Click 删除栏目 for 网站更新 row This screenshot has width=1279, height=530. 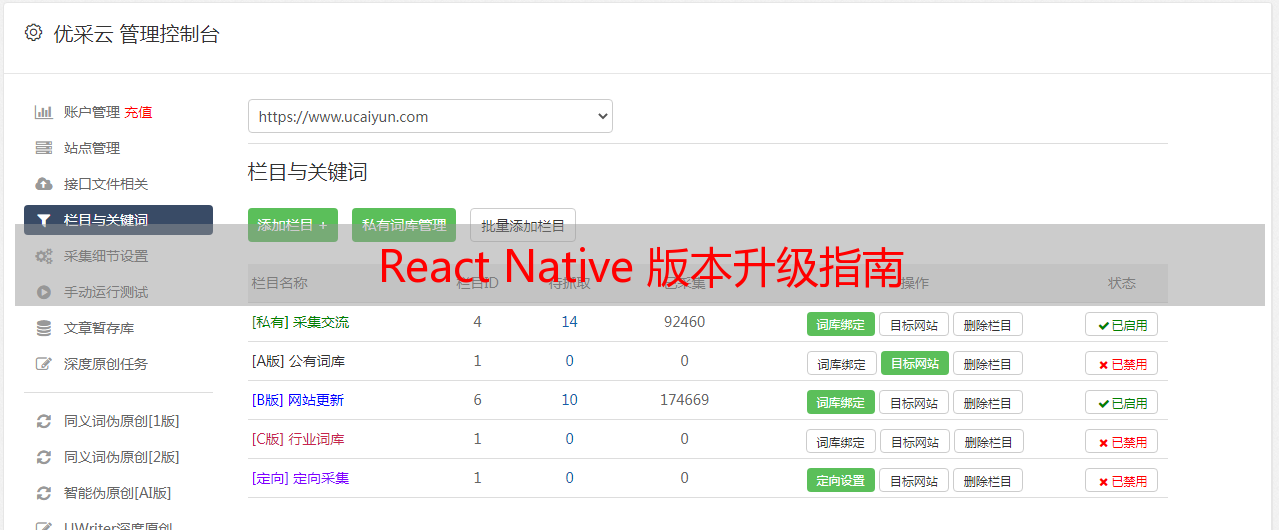[x=988, y=402]
